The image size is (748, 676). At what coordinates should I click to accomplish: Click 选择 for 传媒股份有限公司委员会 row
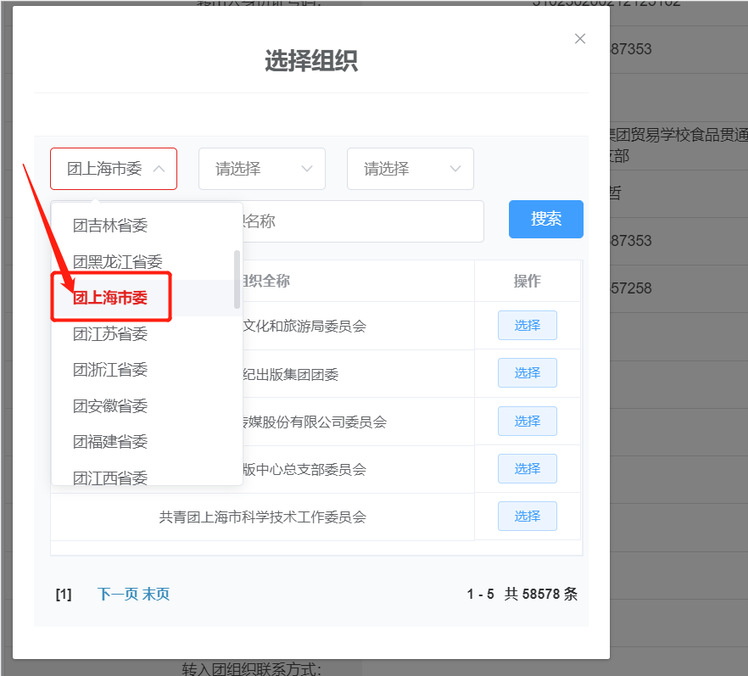coord(527,421)
